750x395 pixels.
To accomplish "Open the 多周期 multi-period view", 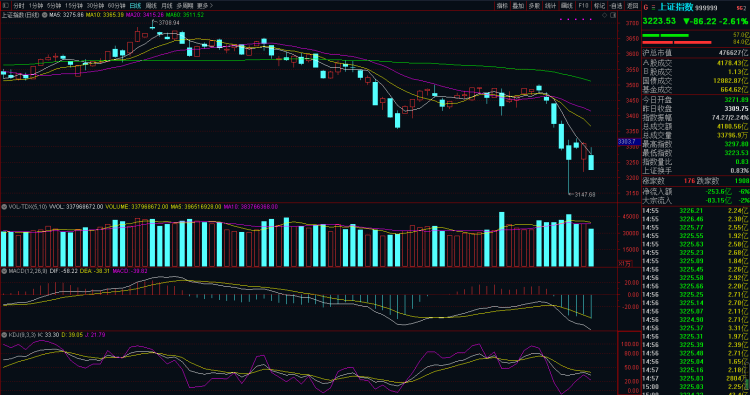I will [x=185, y=6].
